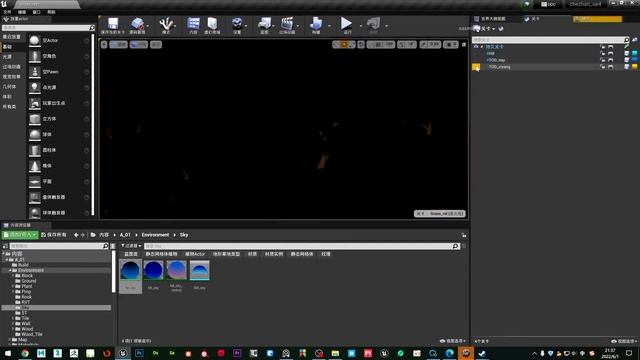This screenshot has height=360, width=640.
Task: Open the Content browser toolbar icon
Action: click(193, 25)
